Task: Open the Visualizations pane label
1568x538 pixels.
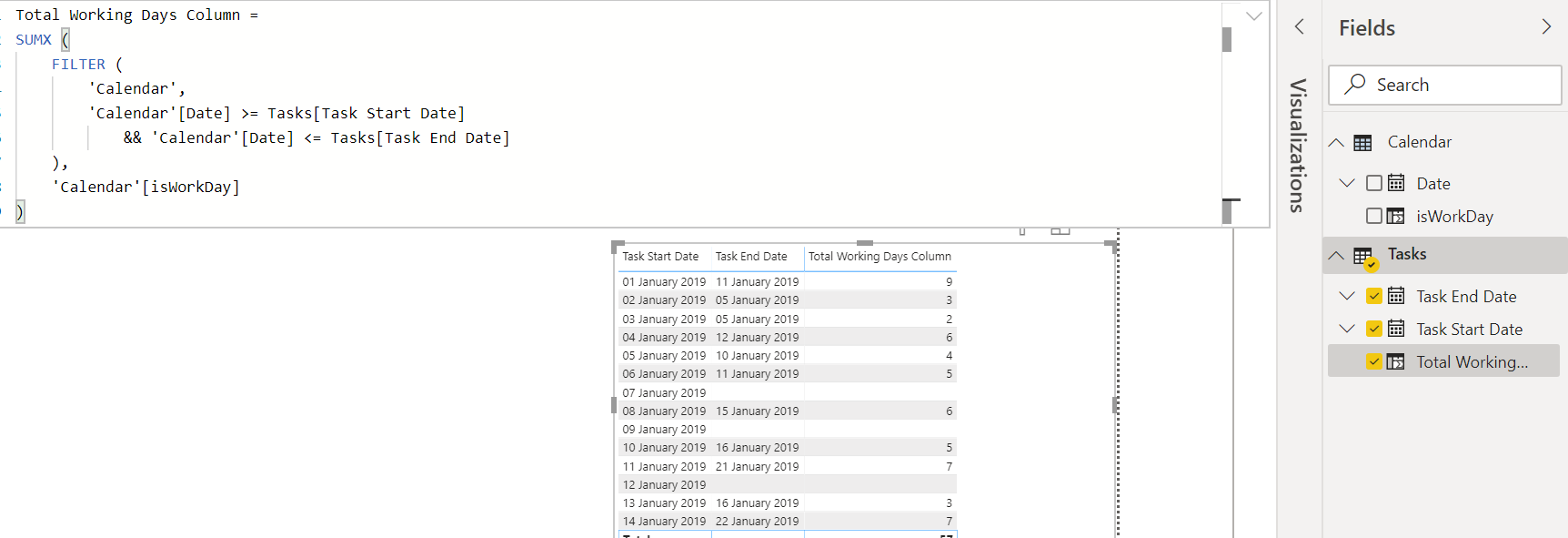Action: 1298,146
